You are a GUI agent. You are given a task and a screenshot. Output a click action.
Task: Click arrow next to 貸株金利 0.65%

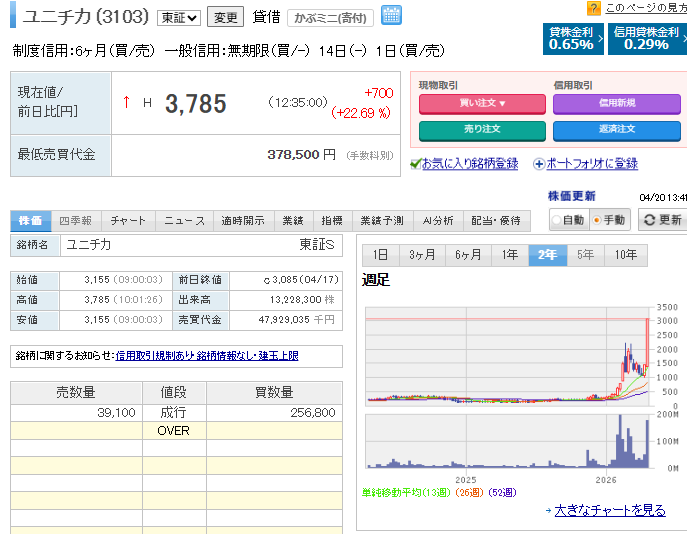coord(600,39)
